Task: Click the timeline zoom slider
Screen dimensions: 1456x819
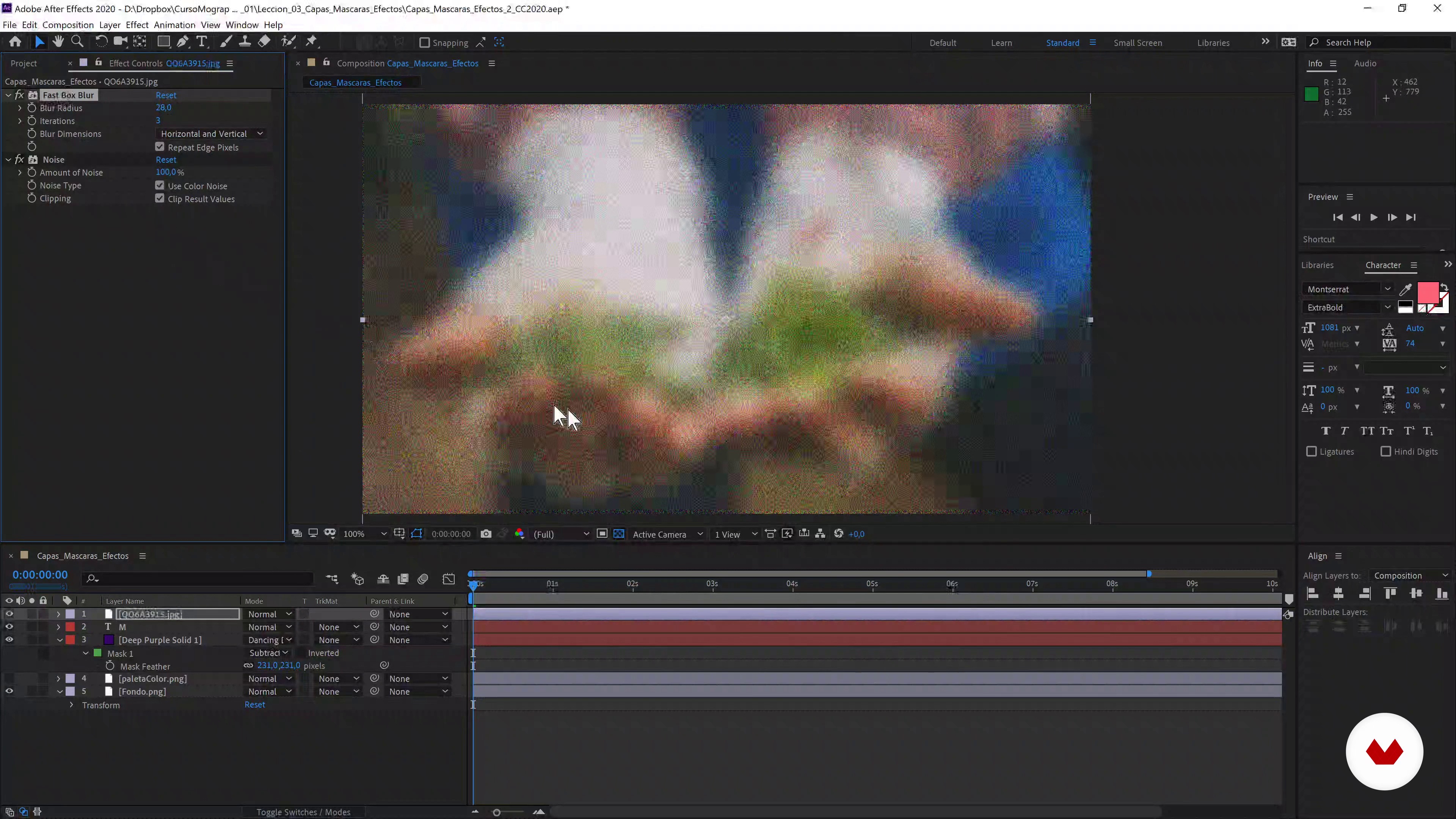Action: point(497,812)
